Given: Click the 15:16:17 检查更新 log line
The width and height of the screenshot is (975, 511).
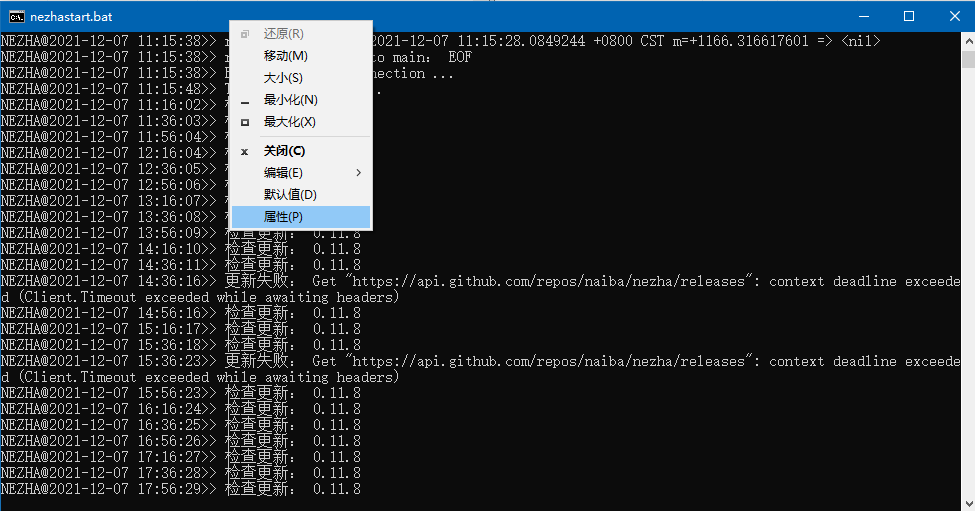Looking at the screenshot, I should click(x=180, y=329).
